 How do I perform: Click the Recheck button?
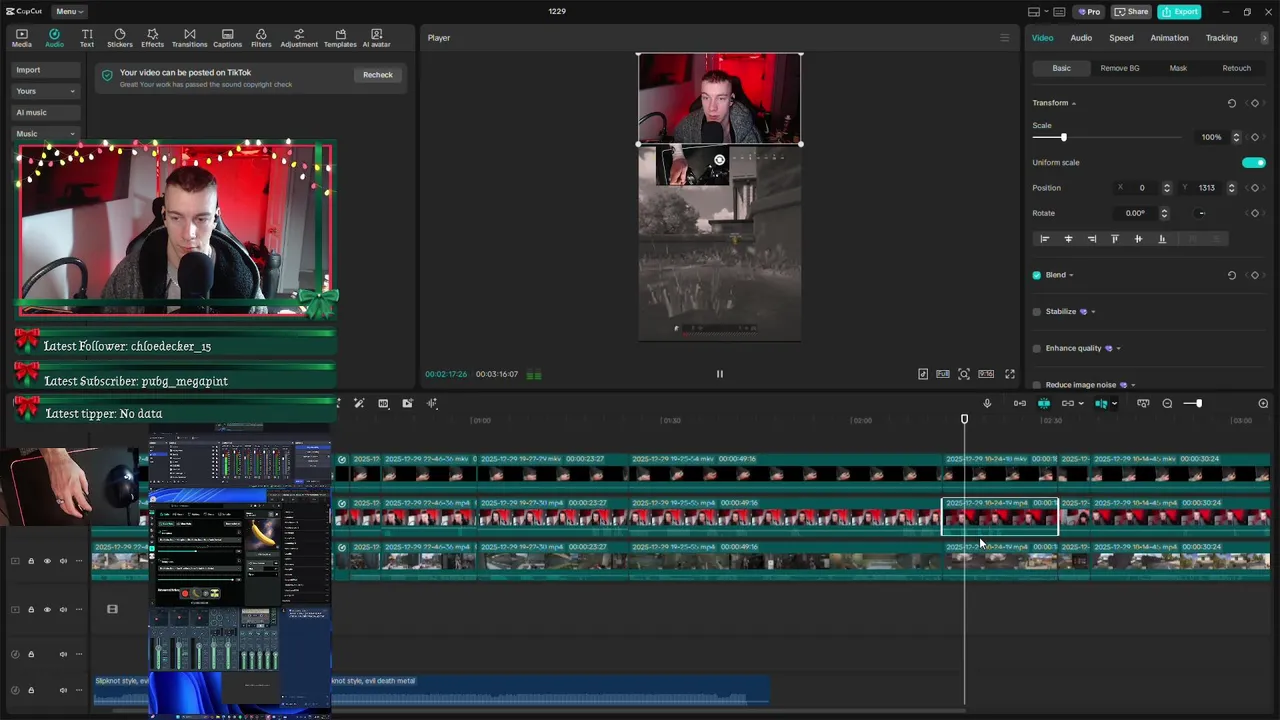(x=378, y=75)
